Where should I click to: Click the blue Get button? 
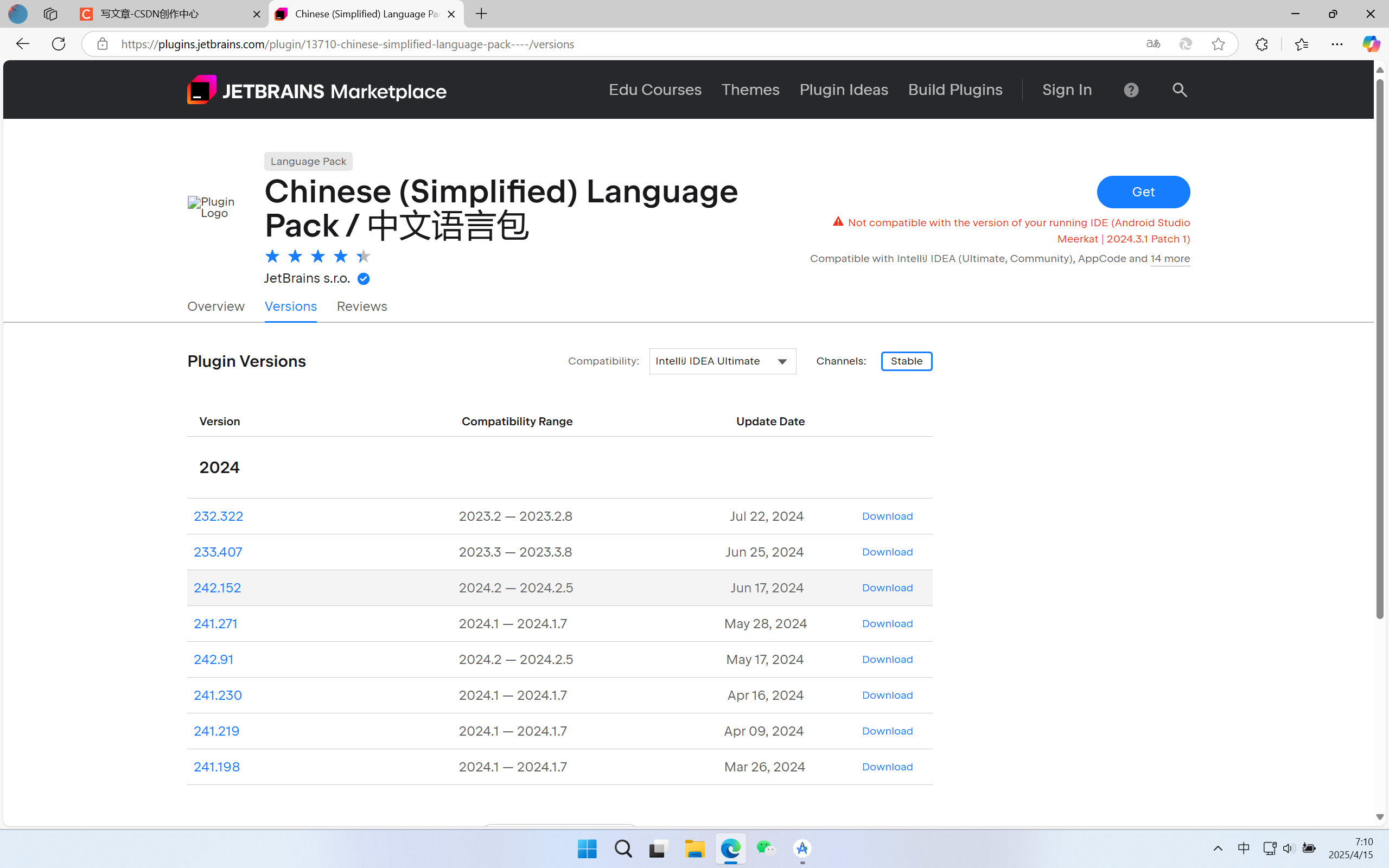point(1143,192)
